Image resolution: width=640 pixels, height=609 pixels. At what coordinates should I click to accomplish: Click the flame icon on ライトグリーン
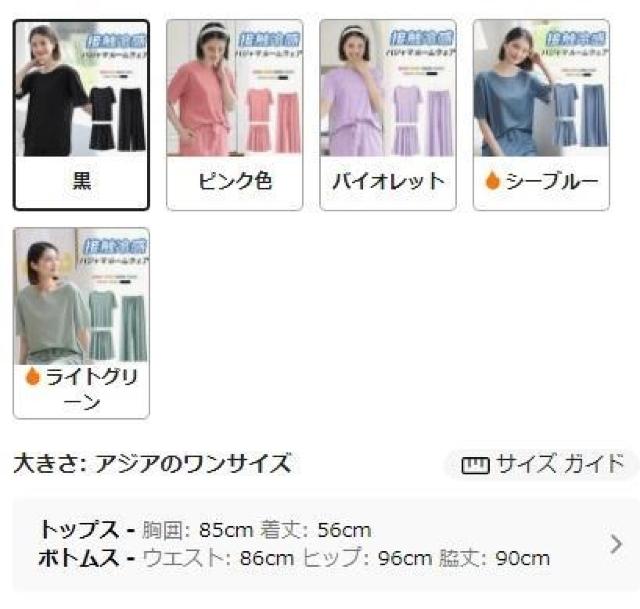pos(32,376)
